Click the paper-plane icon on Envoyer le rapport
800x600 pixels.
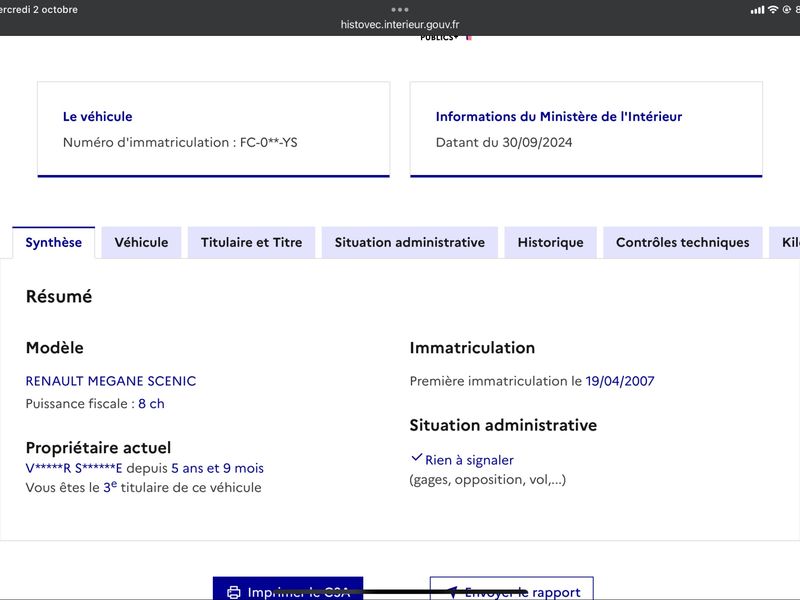click(x=451, y=592)
